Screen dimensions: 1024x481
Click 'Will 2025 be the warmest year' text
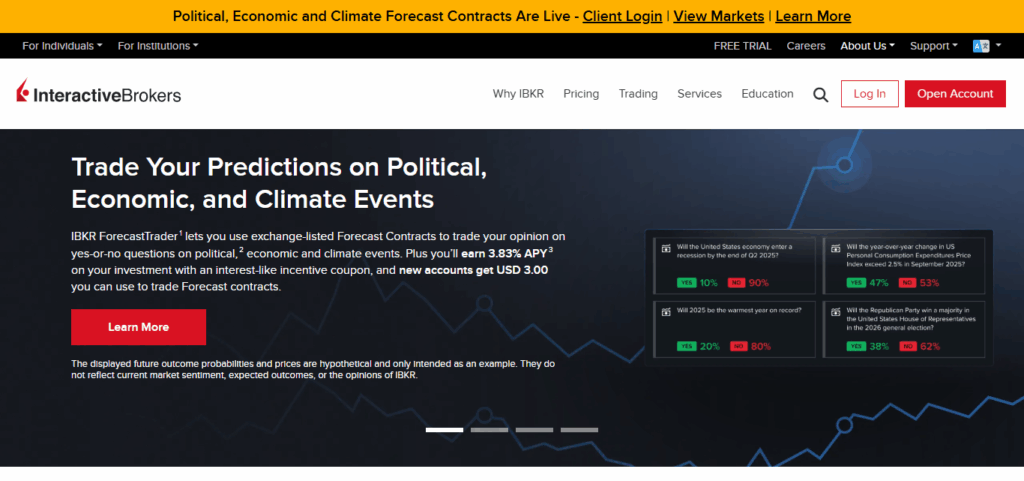(x=741, y=311)
